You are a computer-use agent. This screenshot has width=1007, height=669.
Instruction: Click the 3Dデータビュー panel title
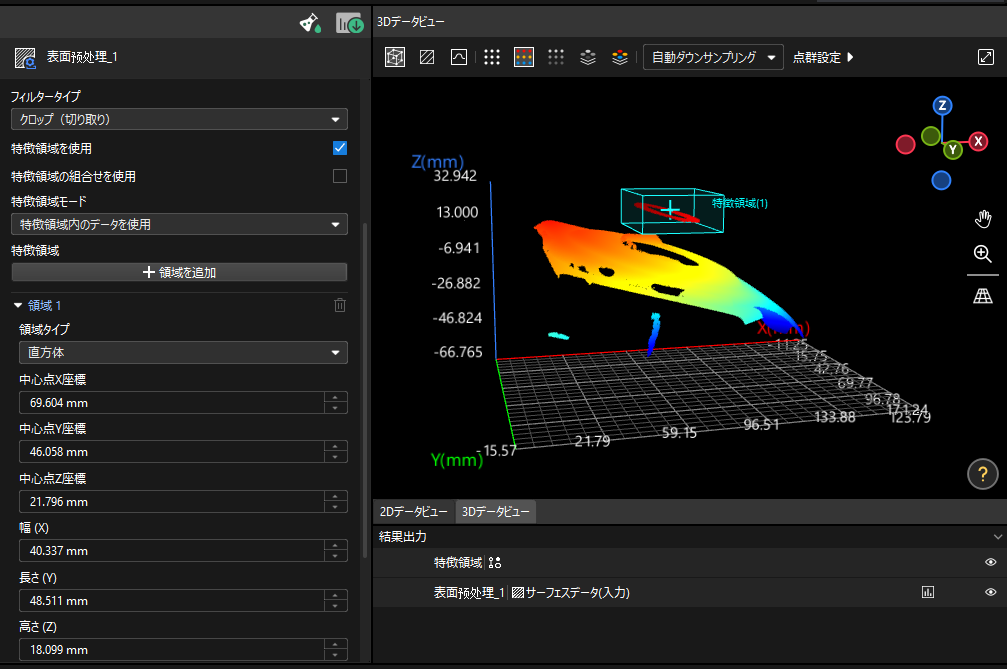click(410, 22)
